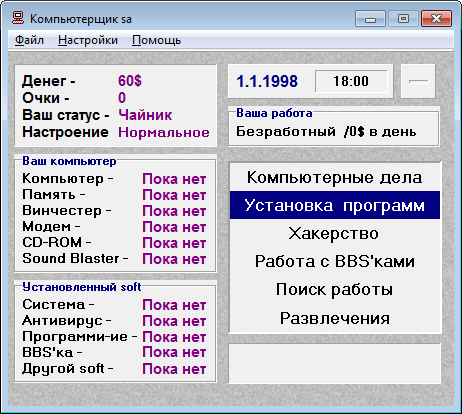462x414 pixels.
Task: Click the 1.1.1998 date label
Action: [x=267, y=81]
